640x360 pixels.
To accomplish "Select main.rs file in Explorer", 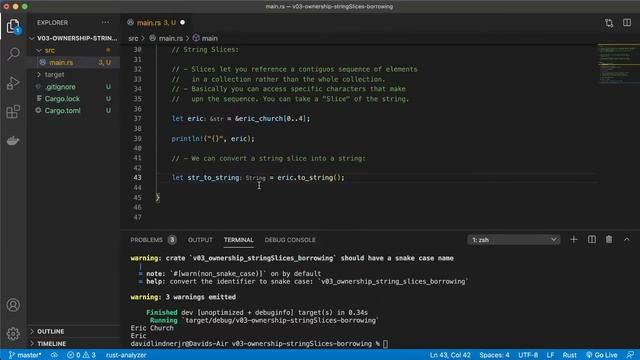I will (x=73, y=62).
